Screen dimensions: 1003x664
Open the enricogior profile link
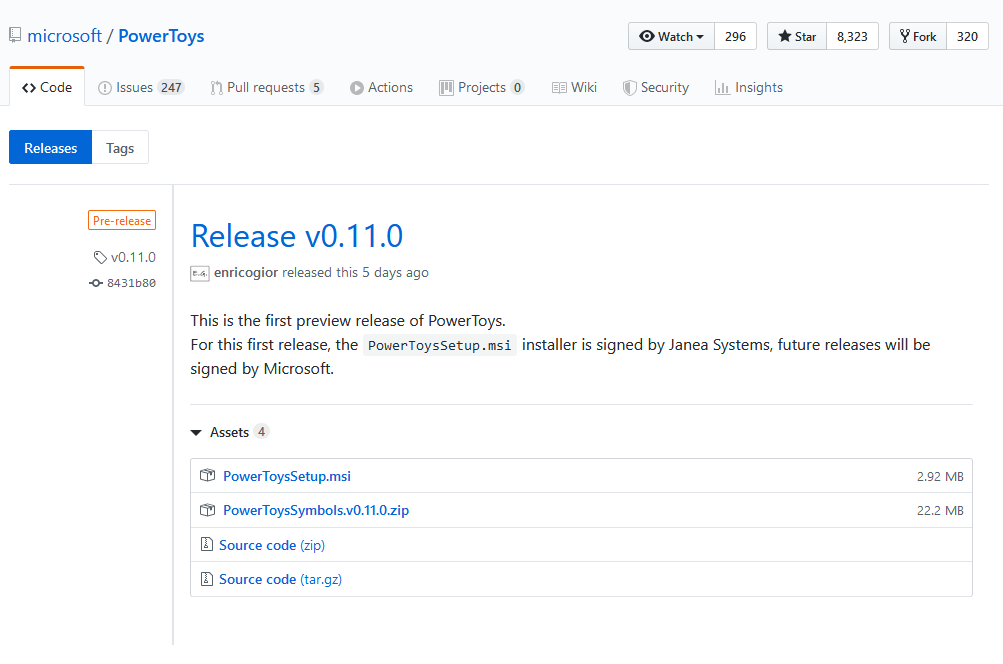(x=246, y=273)
